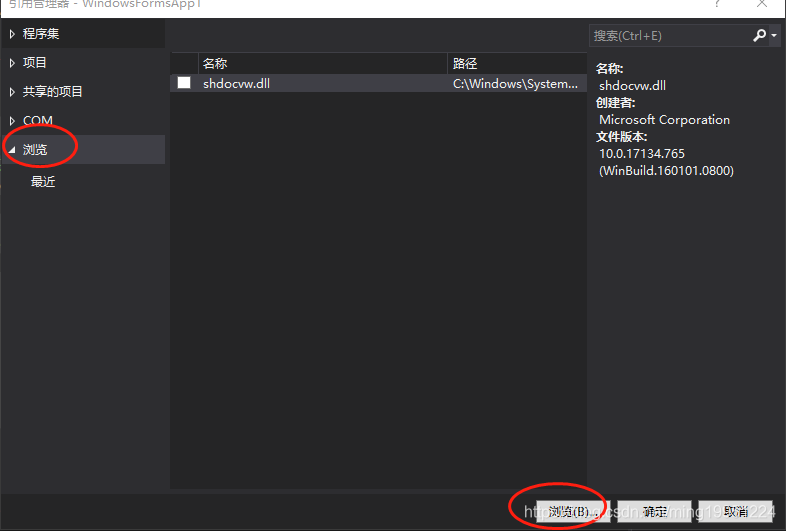Open the search options dropdown arrow

pyautogui.click(x=774, y=35)
